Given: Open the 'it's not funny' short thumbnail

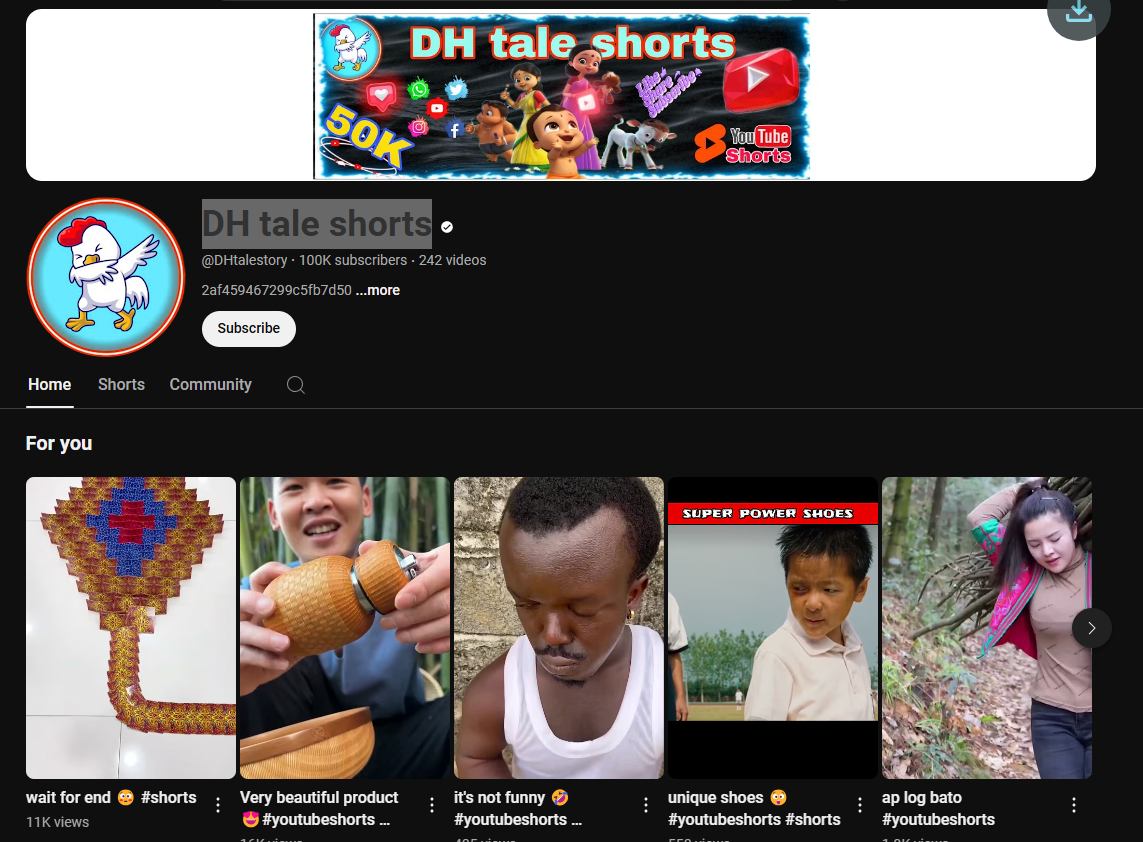Looking at the screenshot, I should (559, 628).
